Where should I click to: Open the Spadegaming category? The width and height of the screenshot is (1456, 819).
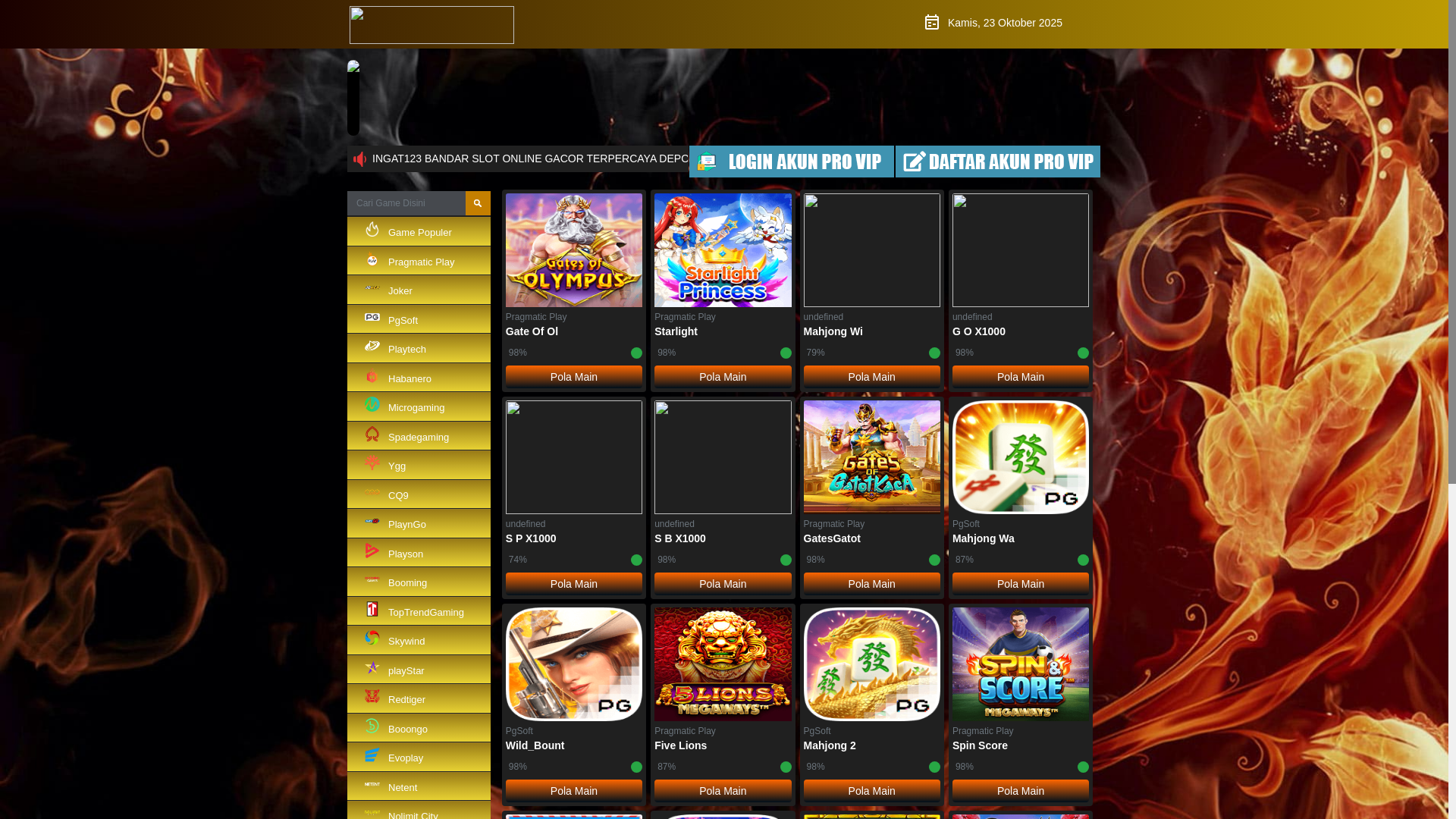click(x=419, y=436)
